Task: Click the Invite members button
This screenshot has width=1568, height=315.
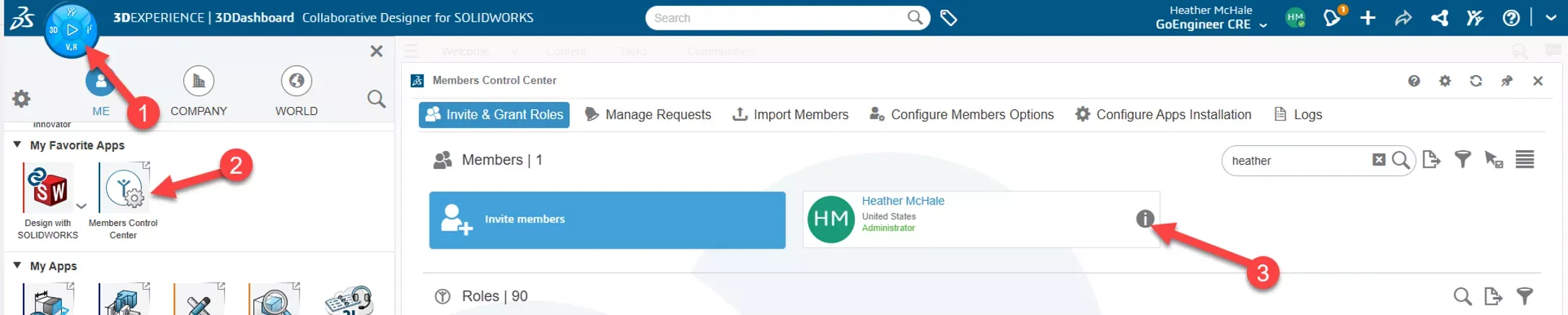Action: pos(608,220)
